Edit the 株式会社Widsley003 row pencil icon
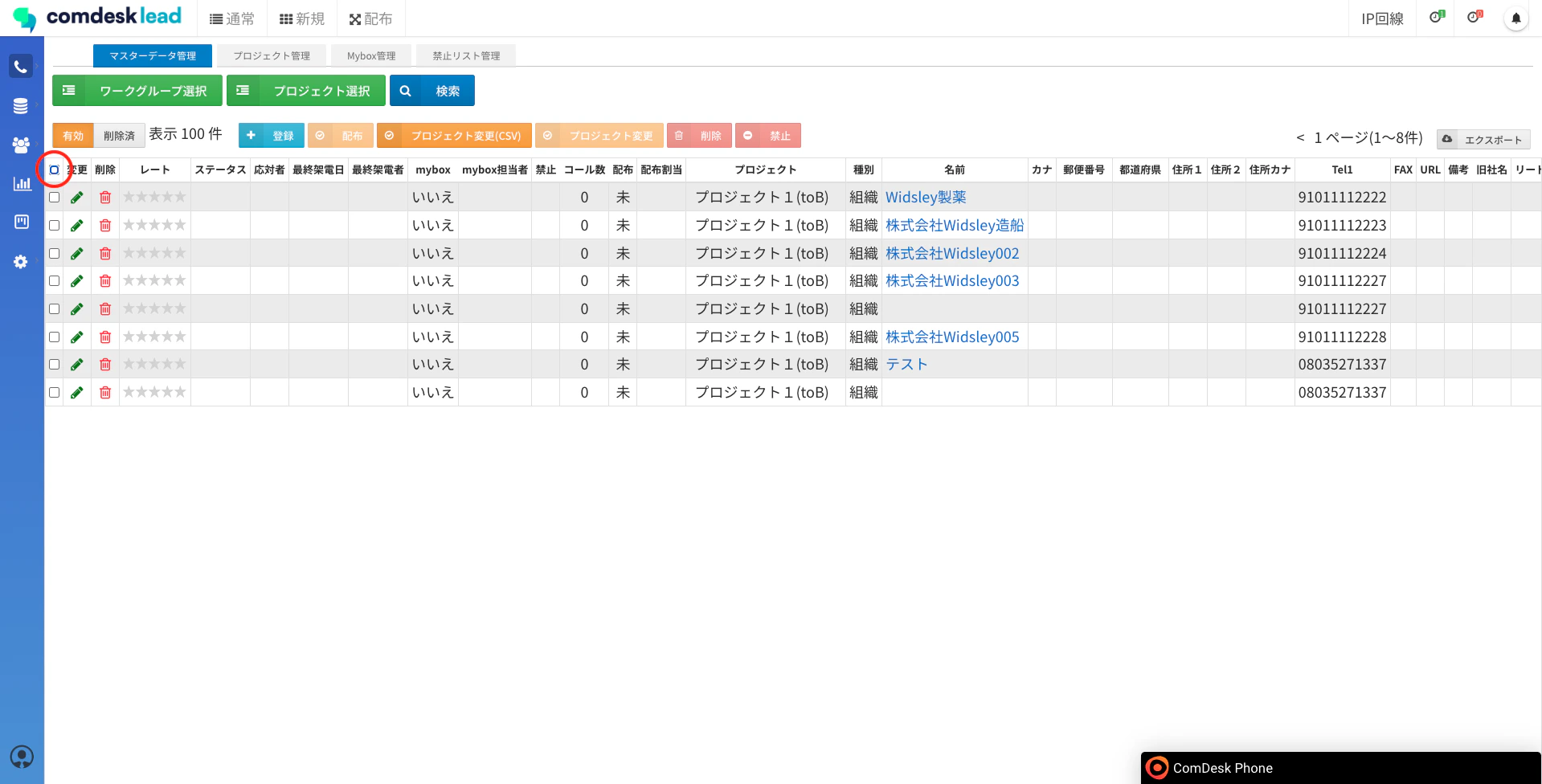Image resolution: width=1542 pixels, height=784 pixels. coord(77,281)
